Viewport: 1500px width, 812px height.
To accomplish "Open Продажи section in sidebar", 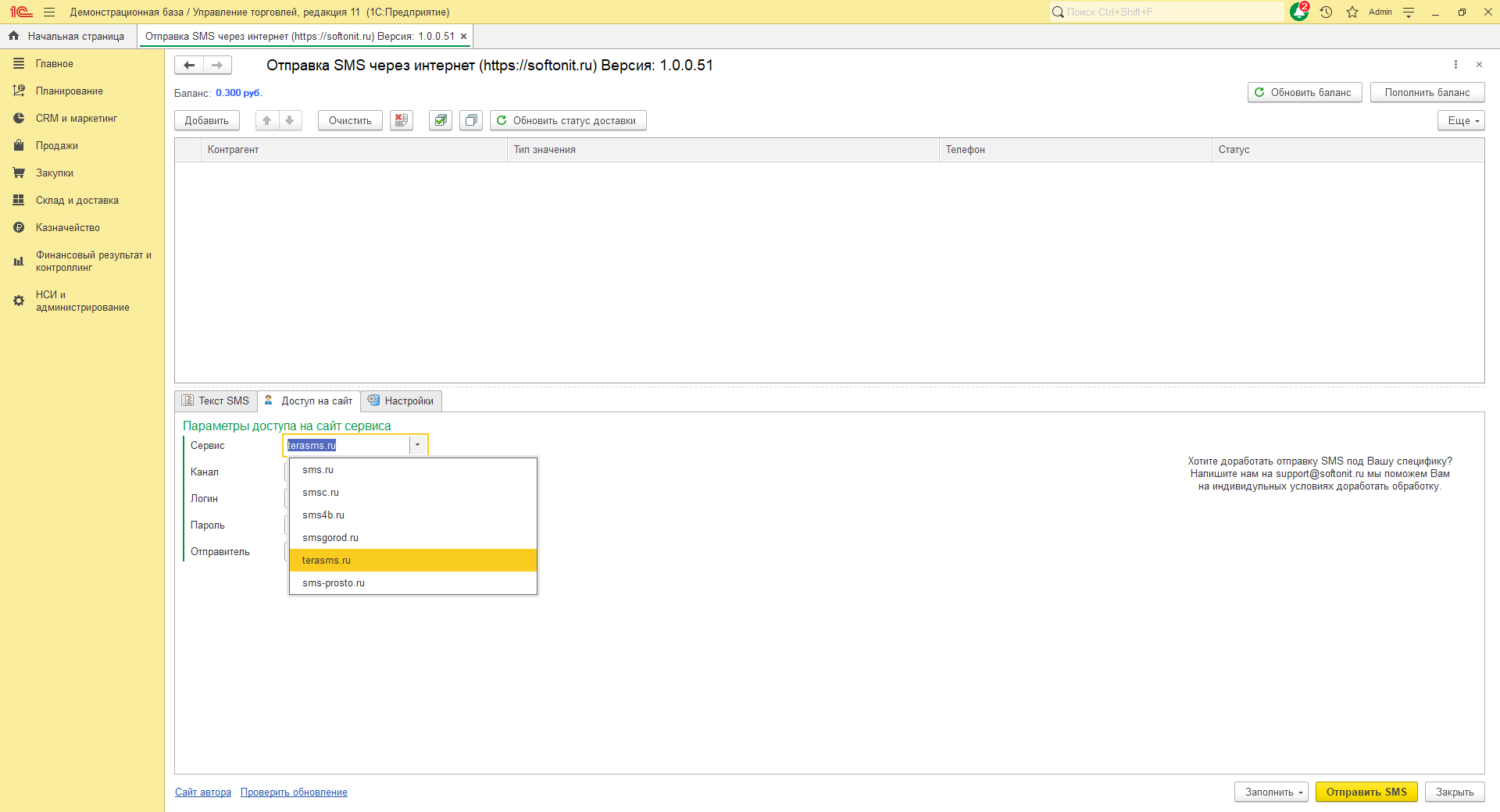I will point(56,146).
